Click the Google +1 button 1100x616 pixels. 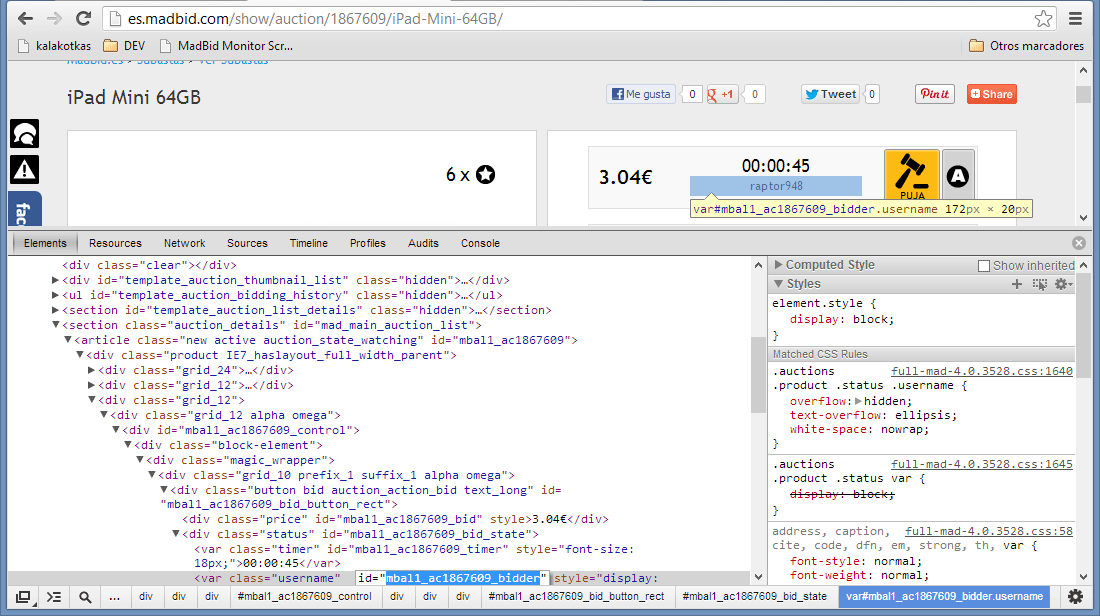pyautogui.click(x=722, y=94)
